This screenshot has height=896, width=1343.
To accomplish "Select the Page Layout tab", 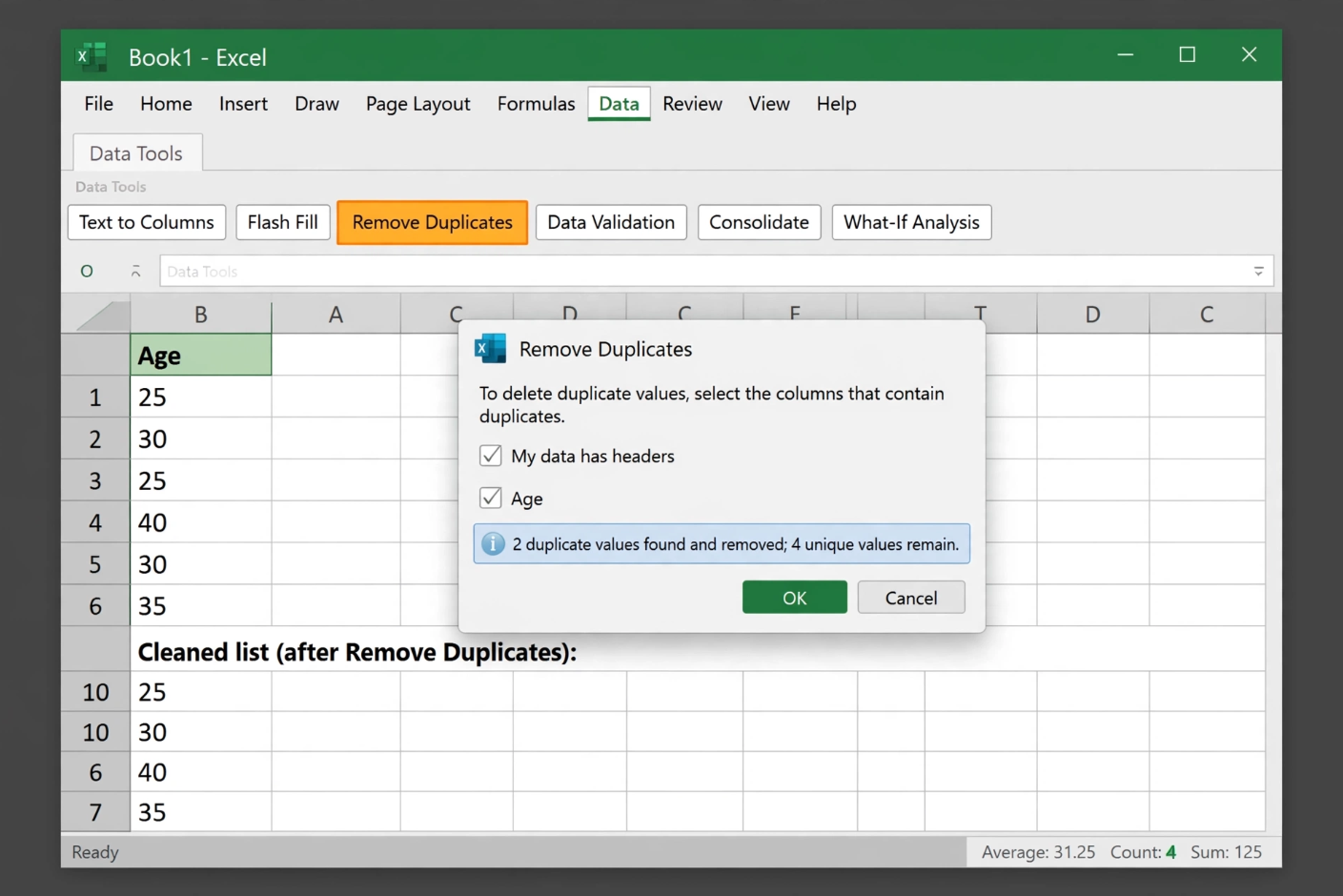I will [x=417, y=104].
